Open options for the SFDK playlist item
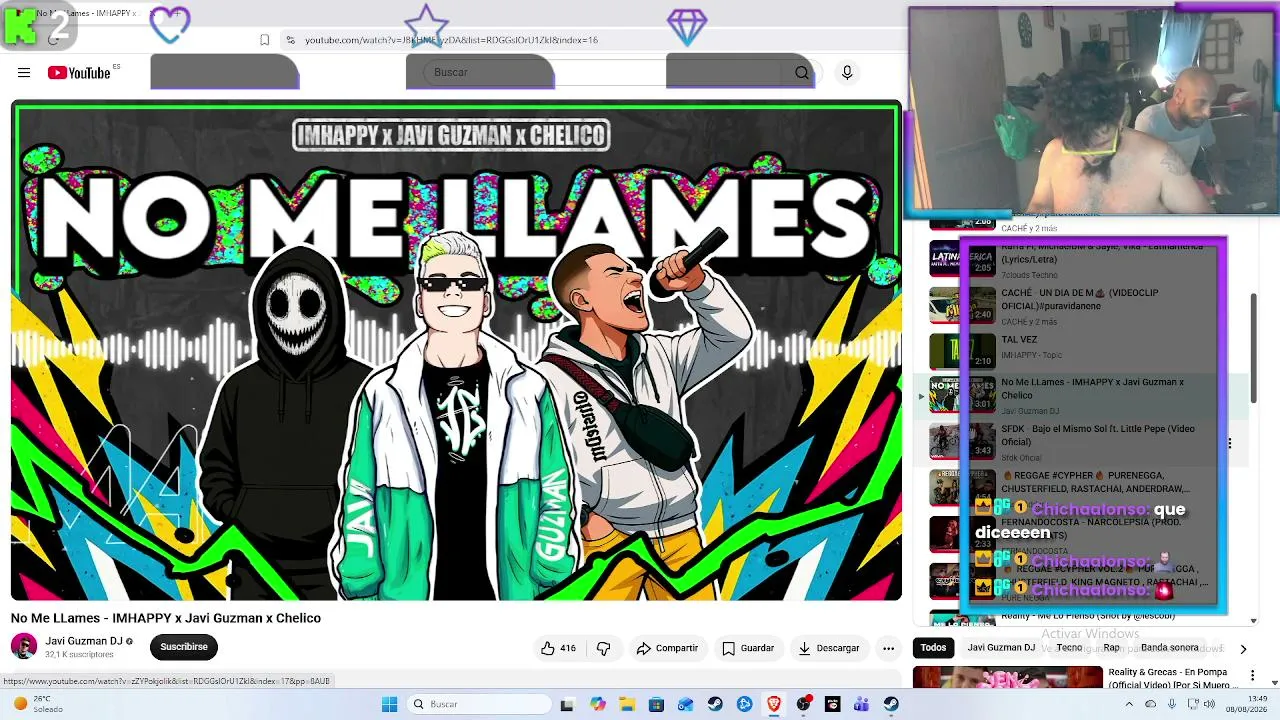 [1229, 443]
